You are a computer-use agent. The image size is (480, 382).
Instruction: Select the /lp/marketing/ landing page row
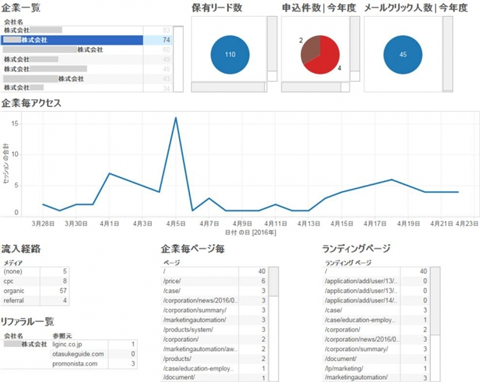pyautogui.click(x=376, y=368)
